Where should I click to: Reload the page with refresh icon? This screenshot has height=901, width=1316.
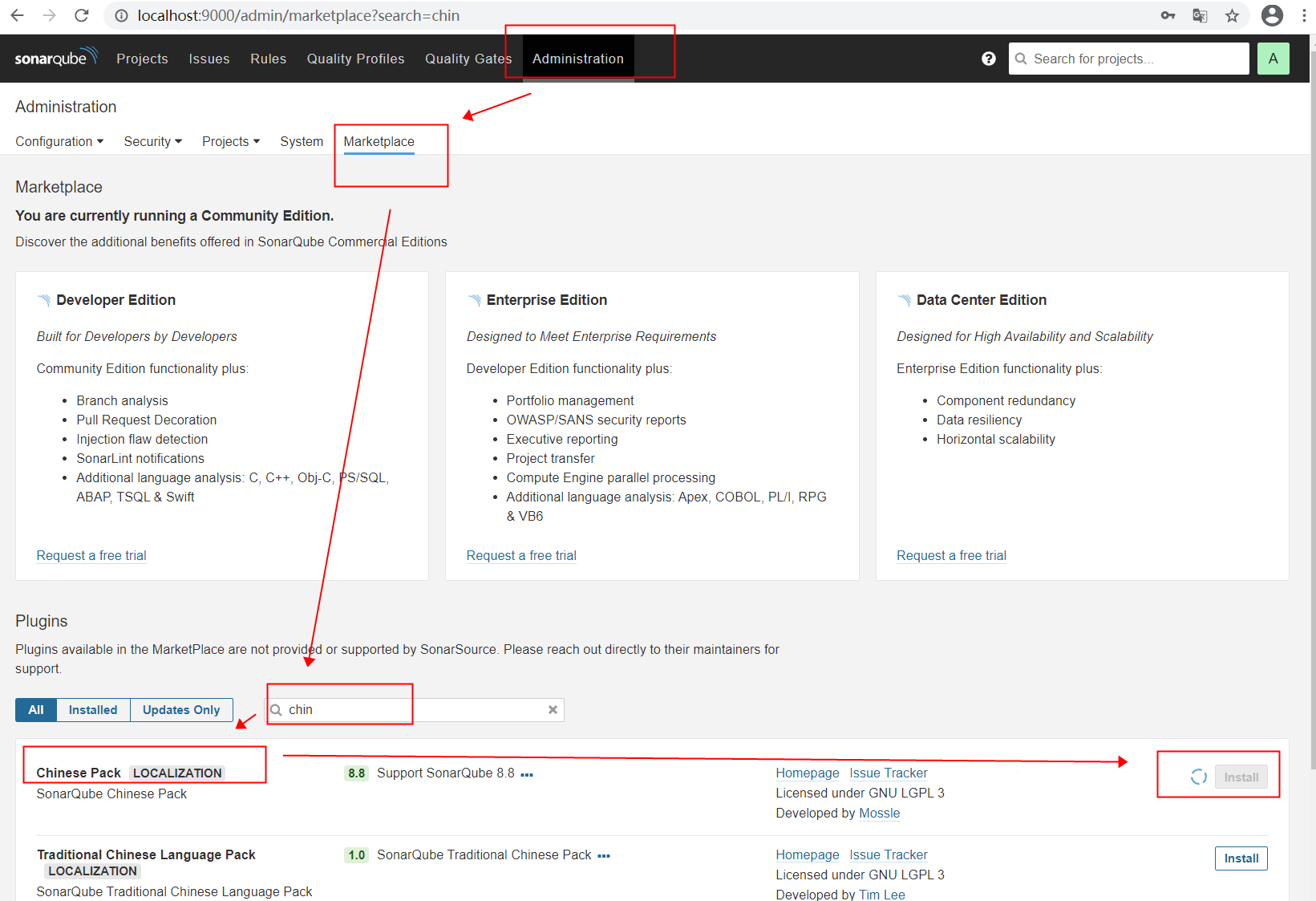point(81,15)
